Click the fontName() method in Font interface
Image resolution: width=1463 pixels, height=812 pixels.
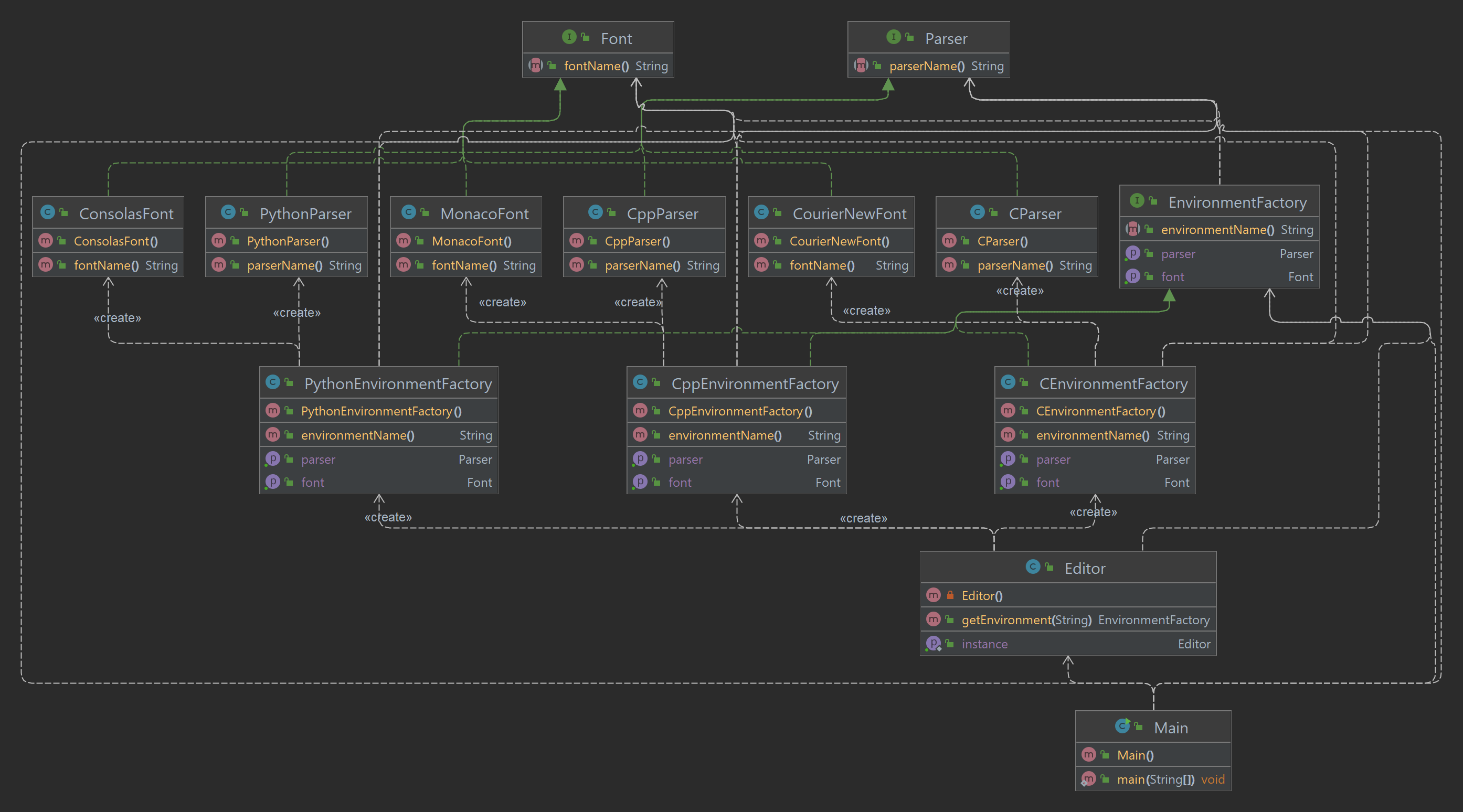coord(596,66)
